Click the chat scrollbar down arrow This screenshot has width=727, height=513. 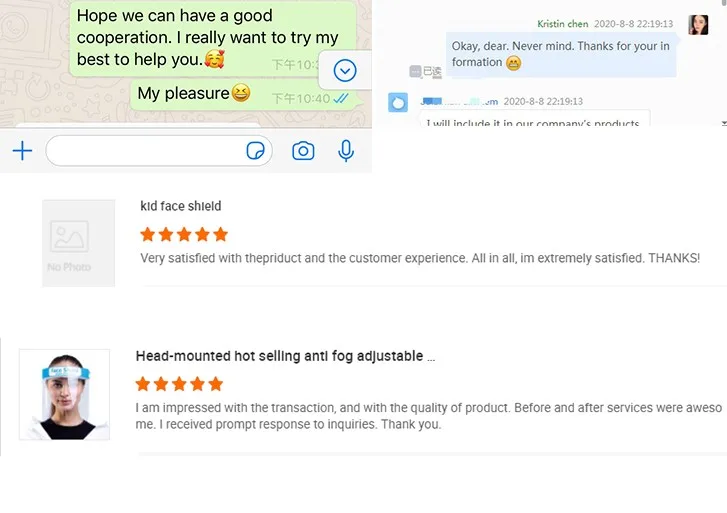(723, 122)
